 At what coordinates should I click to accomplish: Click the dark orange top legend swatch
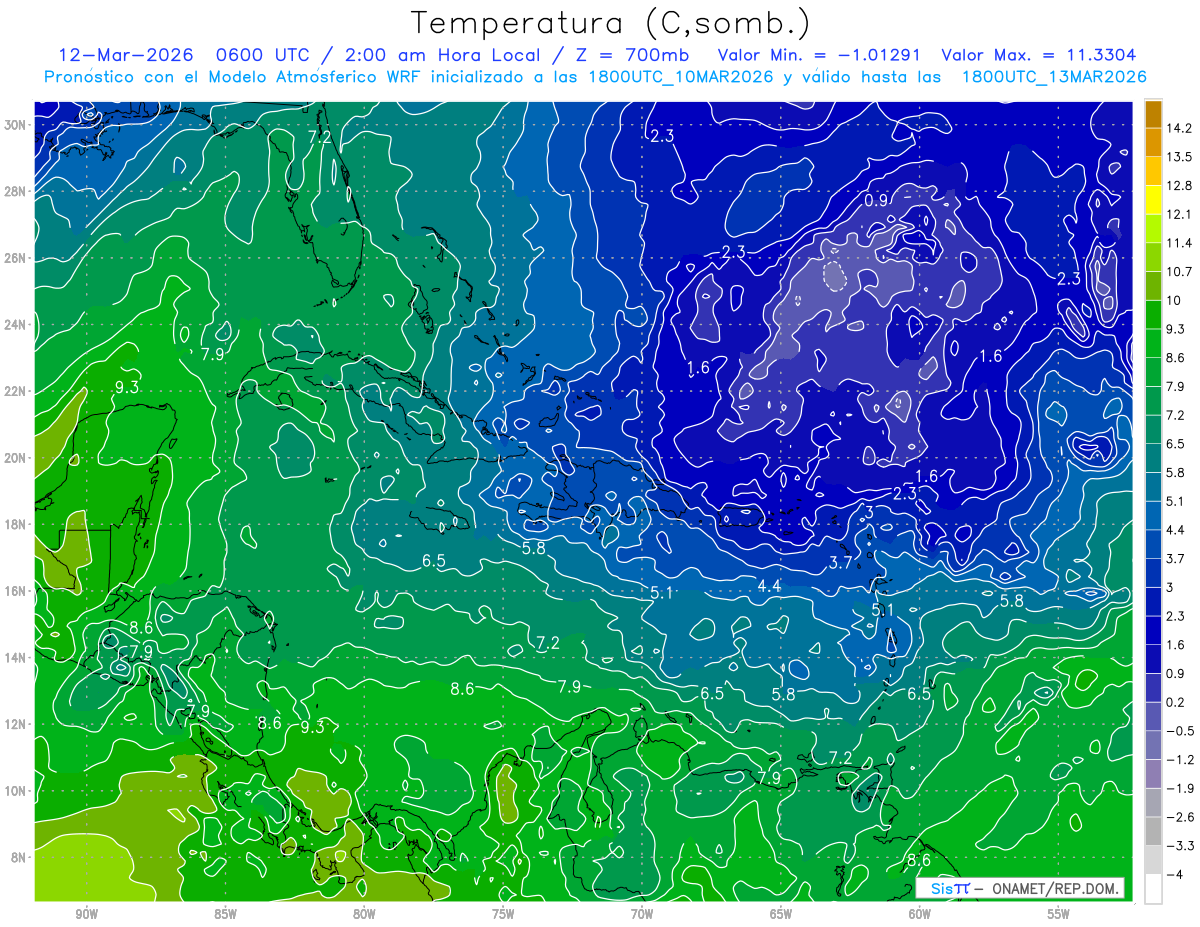pos(1154,114)
